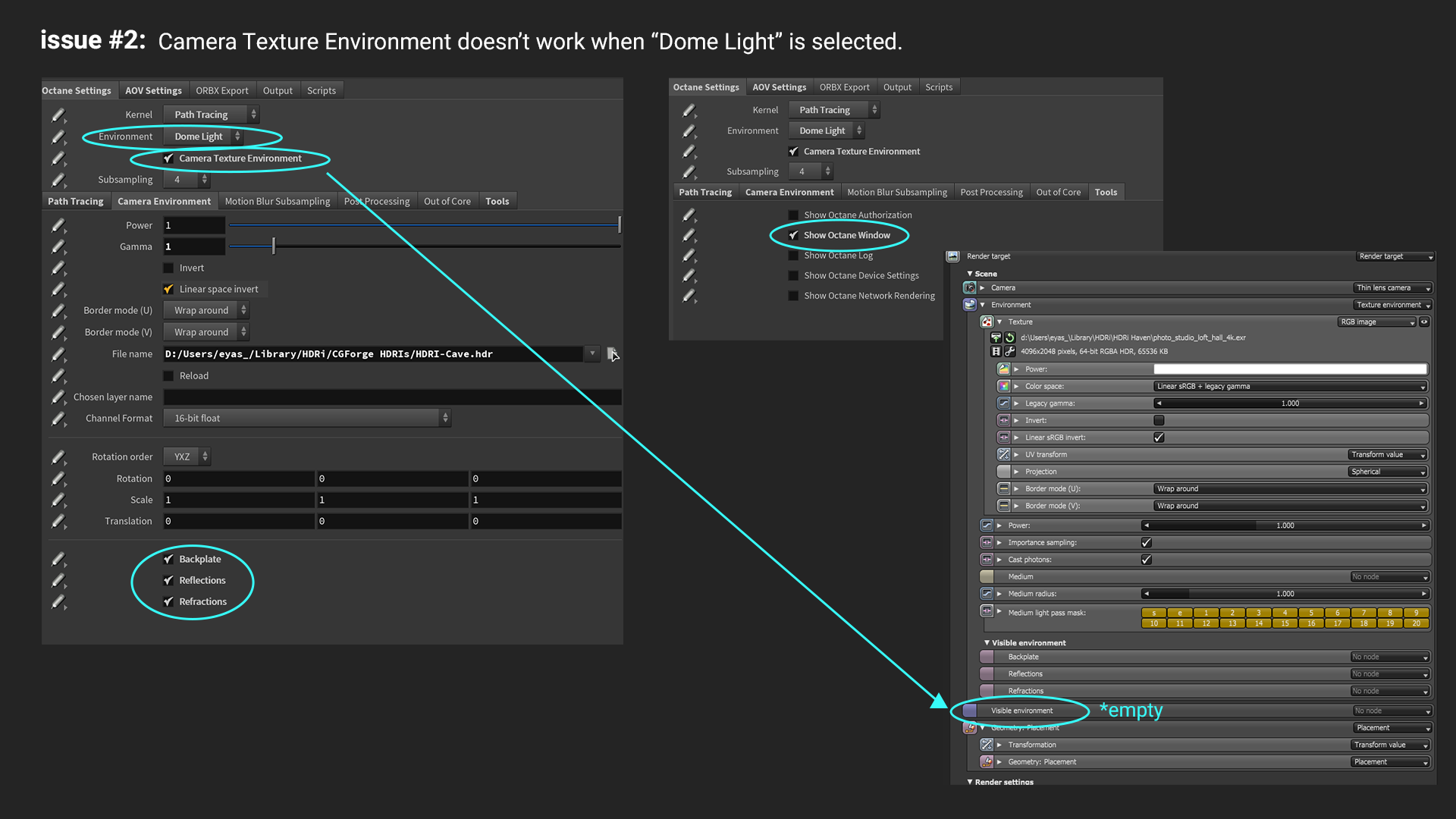Click light pass mask button 5
Viewport: 1456px width, 819px height.
[x=1310, y=613]
